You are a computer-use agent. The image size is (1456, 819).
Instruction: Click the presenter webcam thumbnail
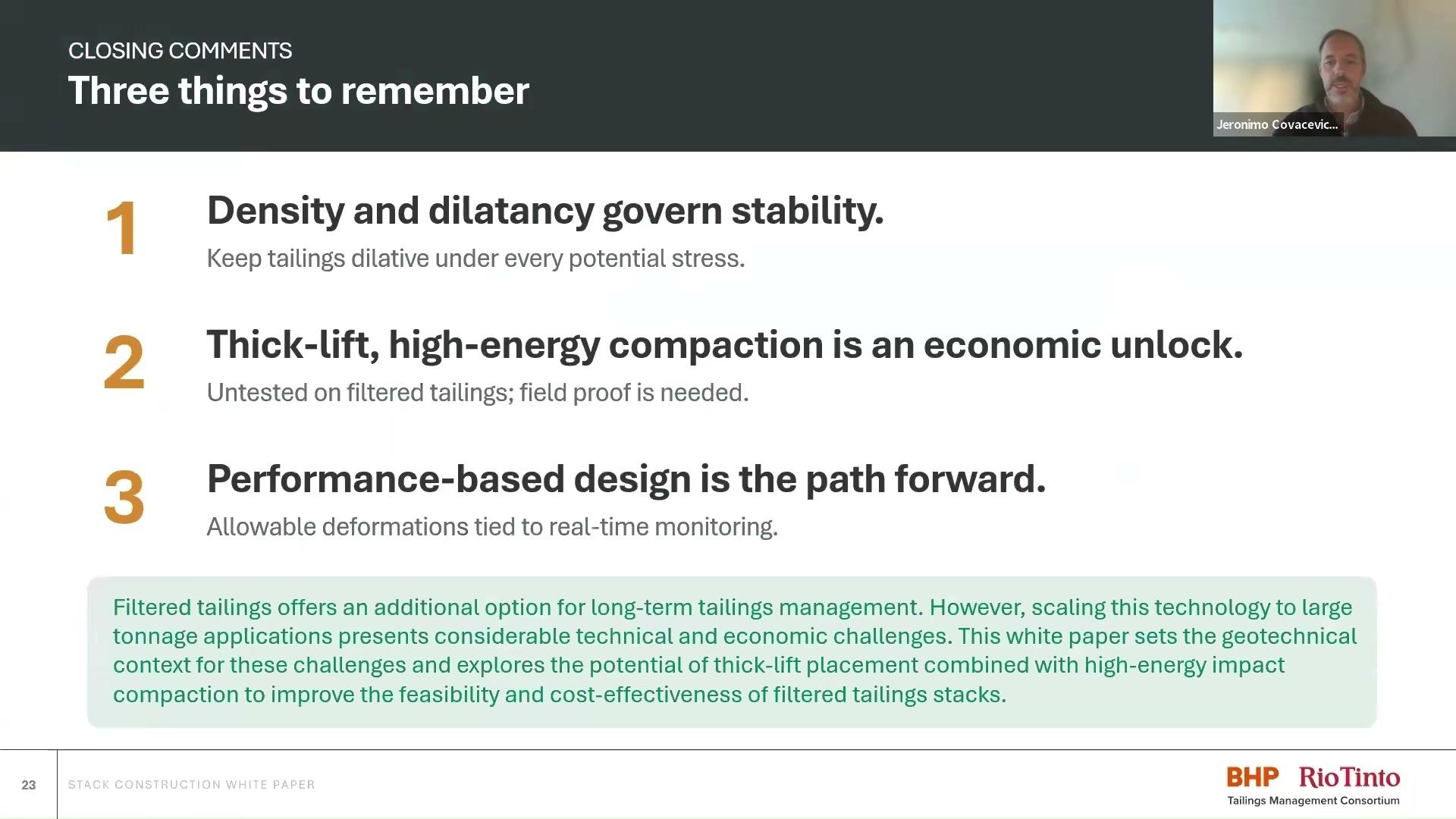coord(1334,68)
